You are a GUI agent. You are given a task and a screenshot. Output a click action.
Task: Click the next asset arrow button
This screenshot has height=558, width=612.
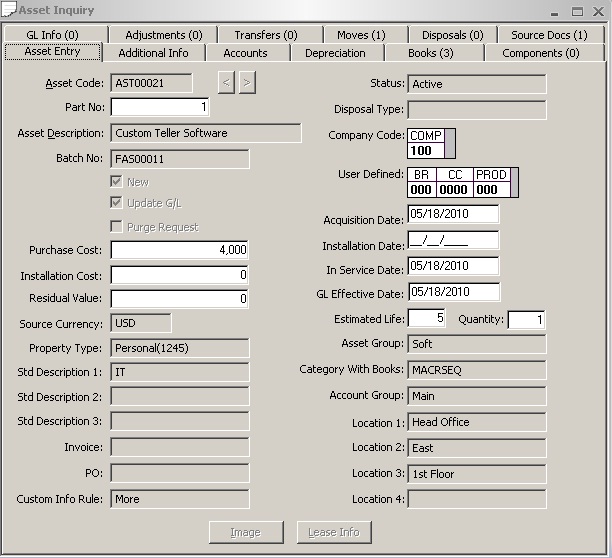[x=247, y=83]
